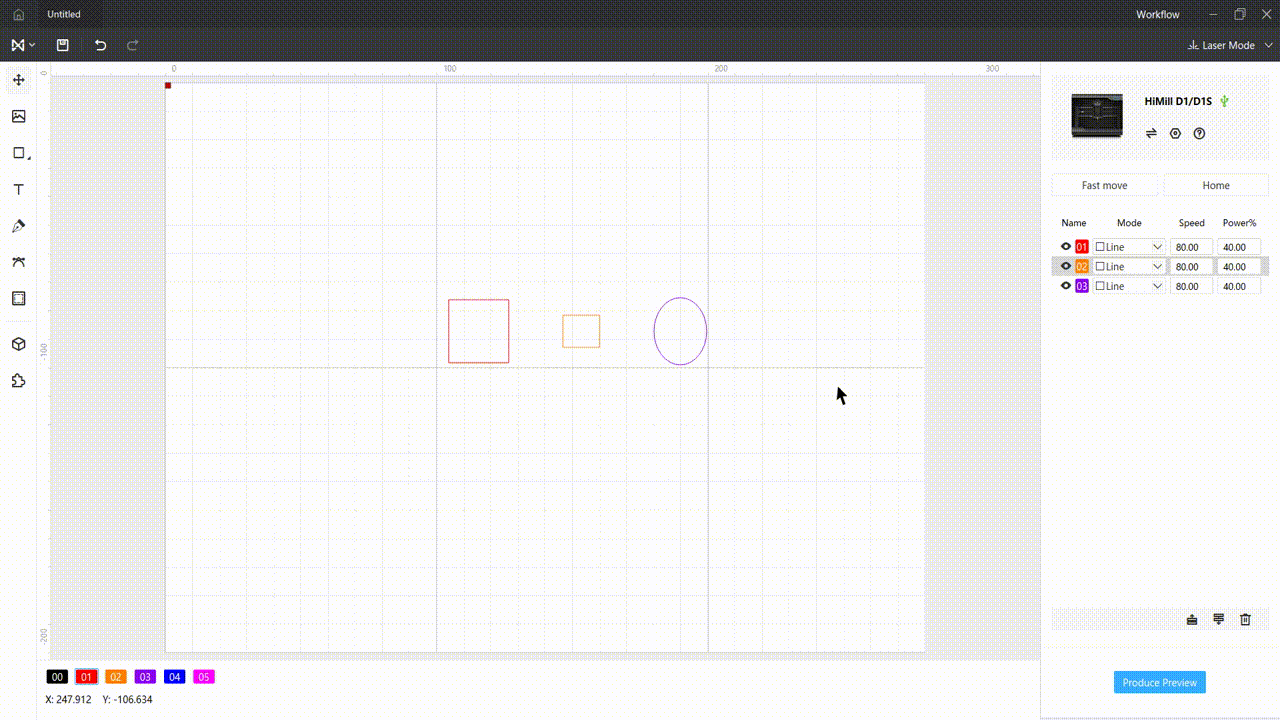Image resolution: width=1280 pixels, height=720 pixels.
Task: Open the 3D cube tool
Action: point(18,344)
